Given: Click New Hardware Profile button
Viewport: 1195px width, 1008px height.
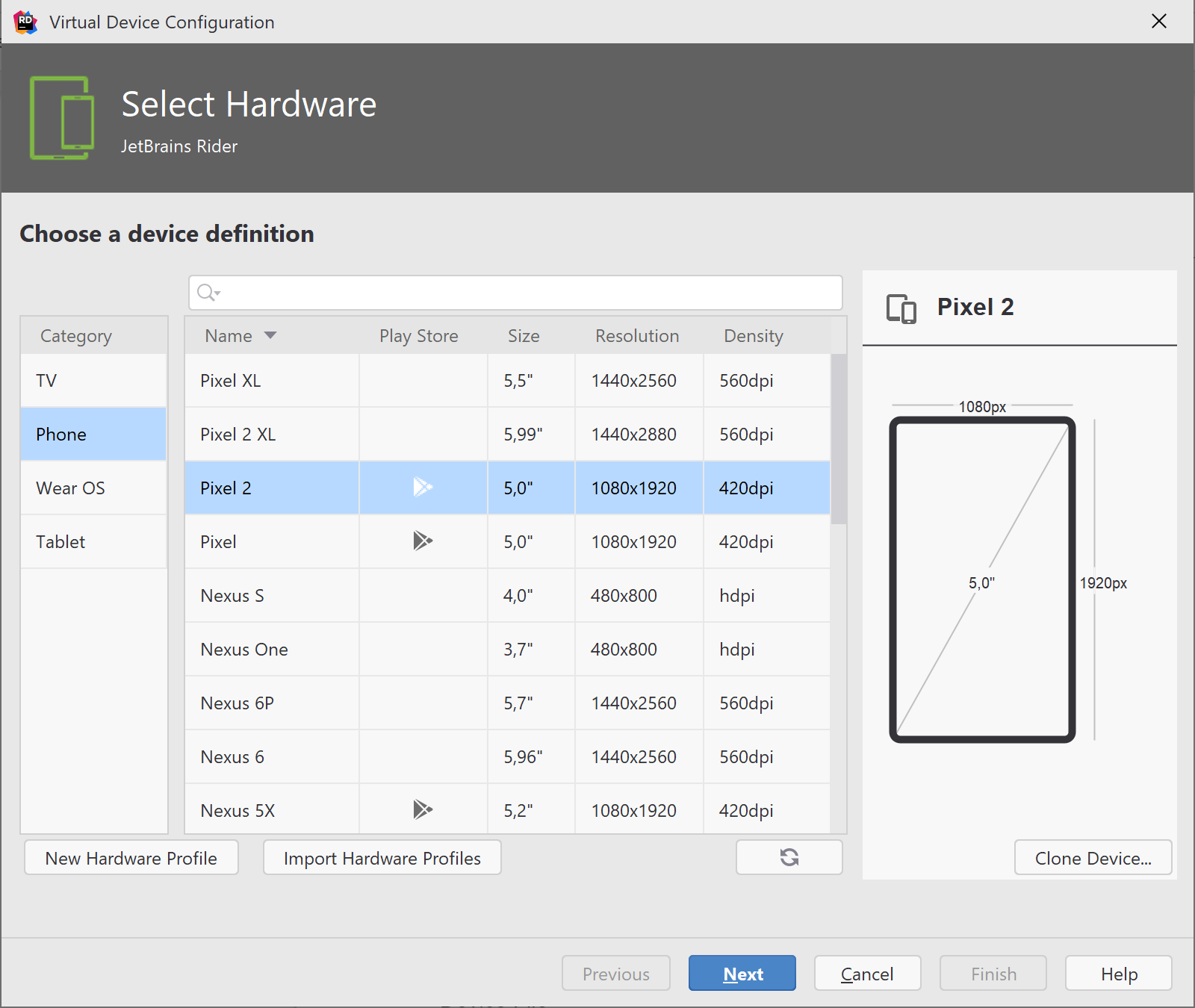Looking at the screenshot, I should click(x=131, y=858).
